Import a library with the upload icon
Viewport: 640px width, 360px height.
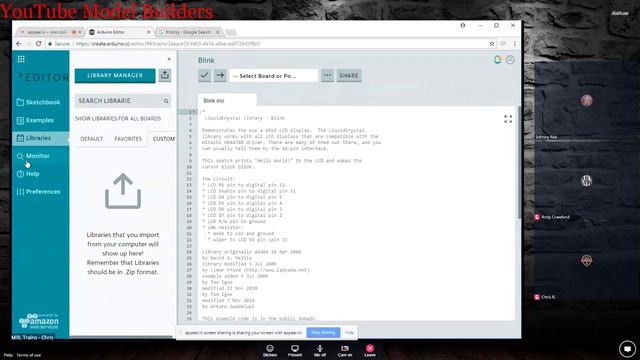point(165,75)
